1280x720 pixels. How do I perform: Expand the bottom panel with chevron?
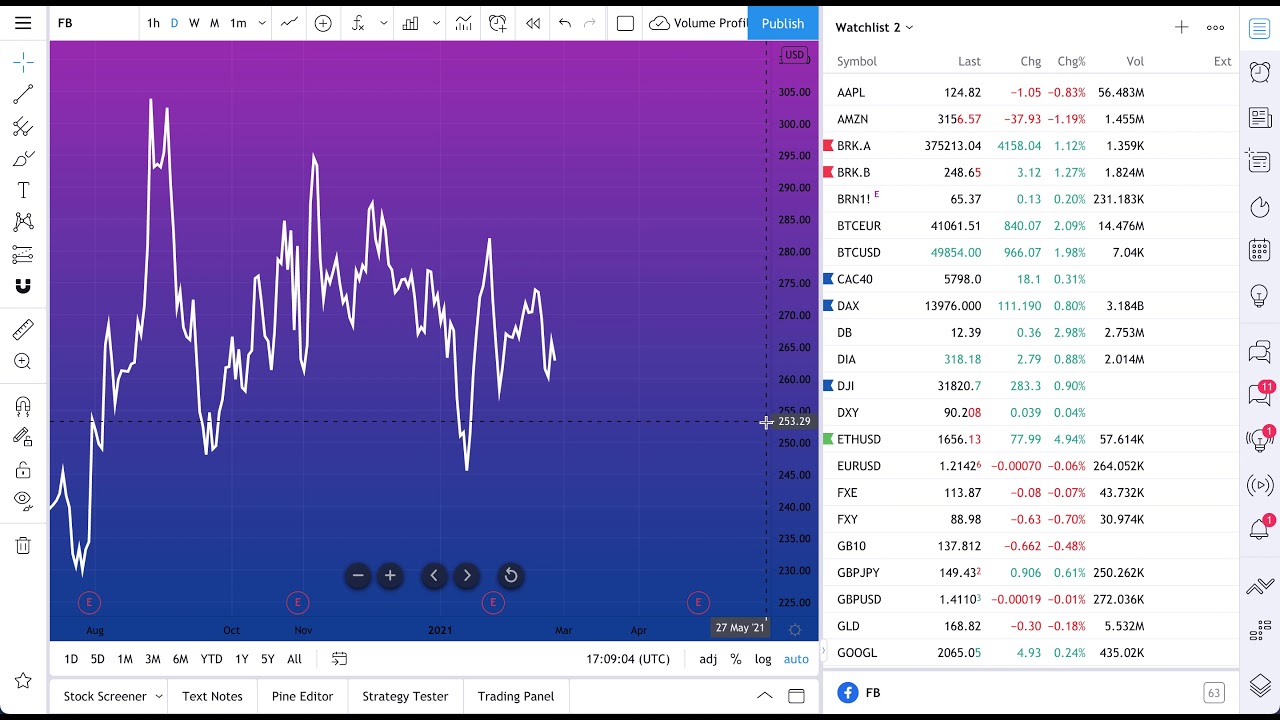[764, 696]
